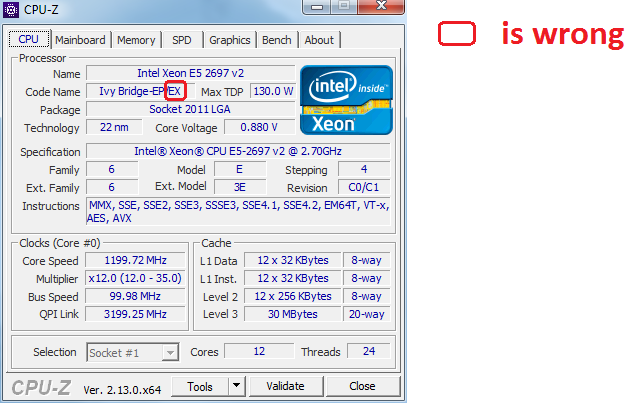Click the Close button at bottom

(x=362, y=386)
